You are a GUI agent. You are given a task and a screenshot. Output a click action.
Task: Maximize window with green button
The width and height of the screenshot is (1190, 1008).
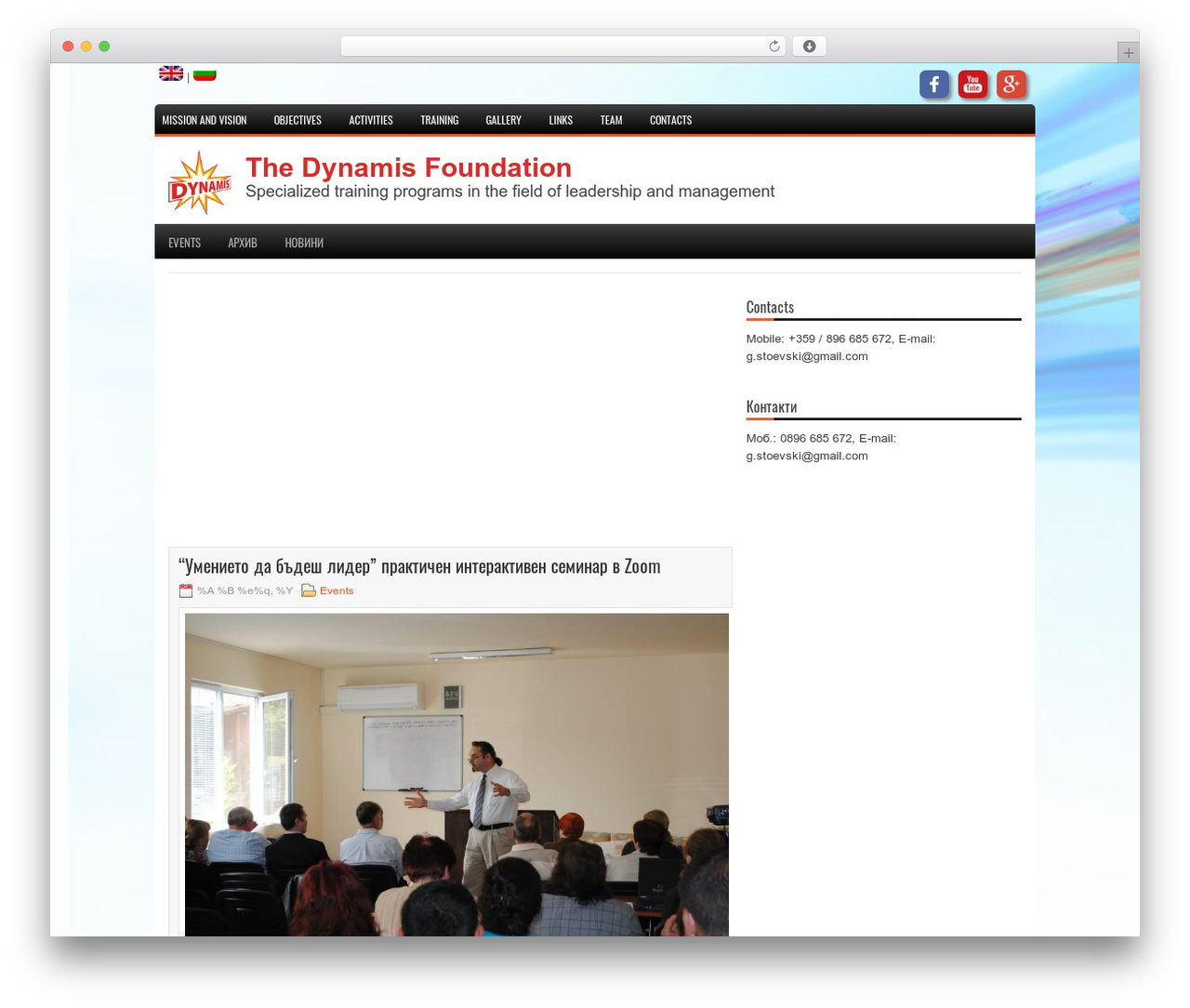(104, 46)
